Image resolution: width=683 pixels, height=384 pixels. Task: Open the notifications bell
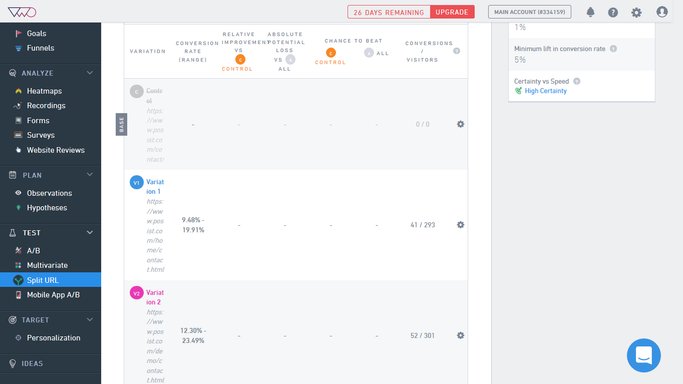coord(590,12)
